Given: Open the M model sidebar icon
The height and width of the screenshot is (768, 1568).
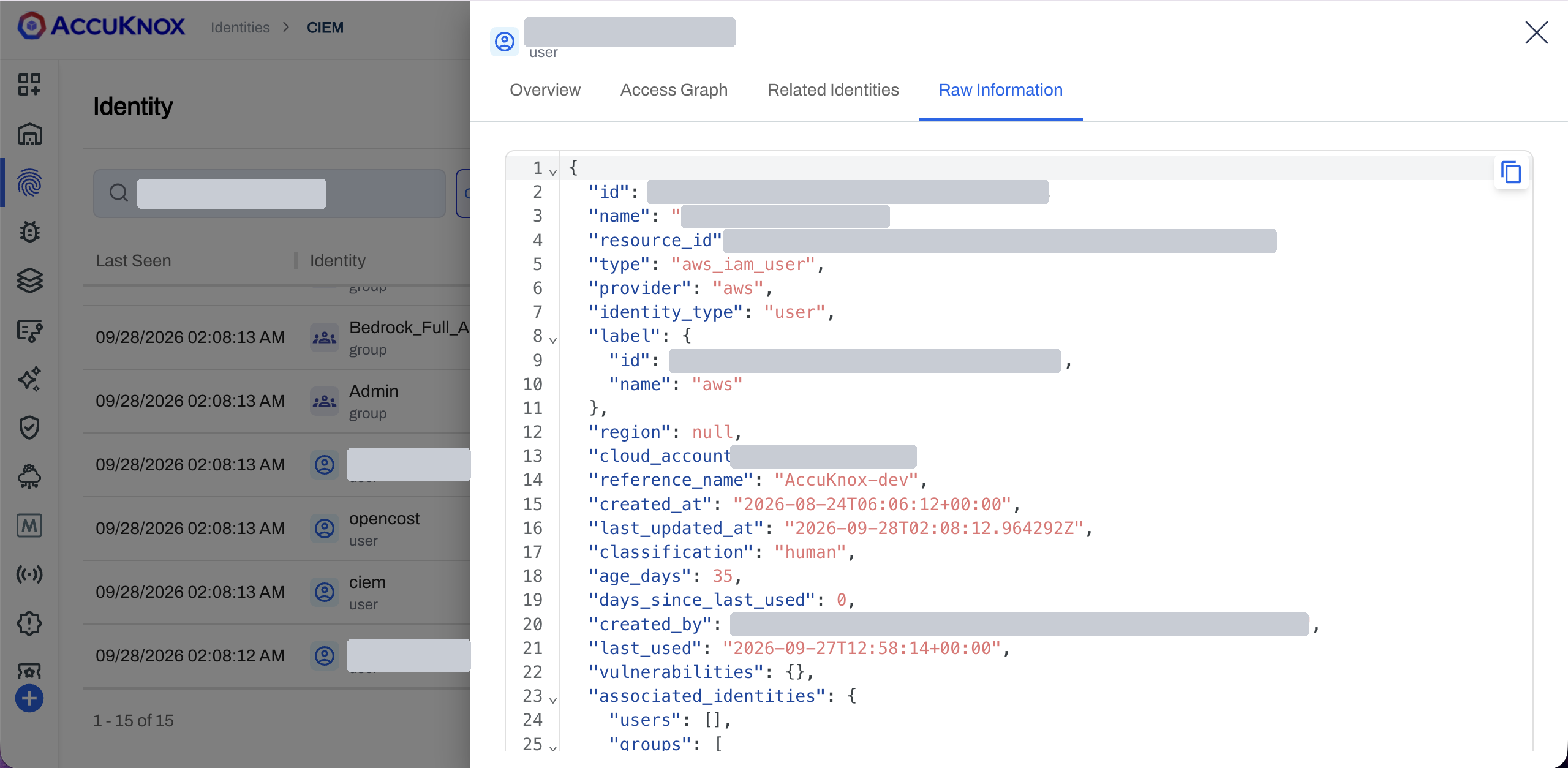Looking at the screenshot, I should [x=29, y=525].
